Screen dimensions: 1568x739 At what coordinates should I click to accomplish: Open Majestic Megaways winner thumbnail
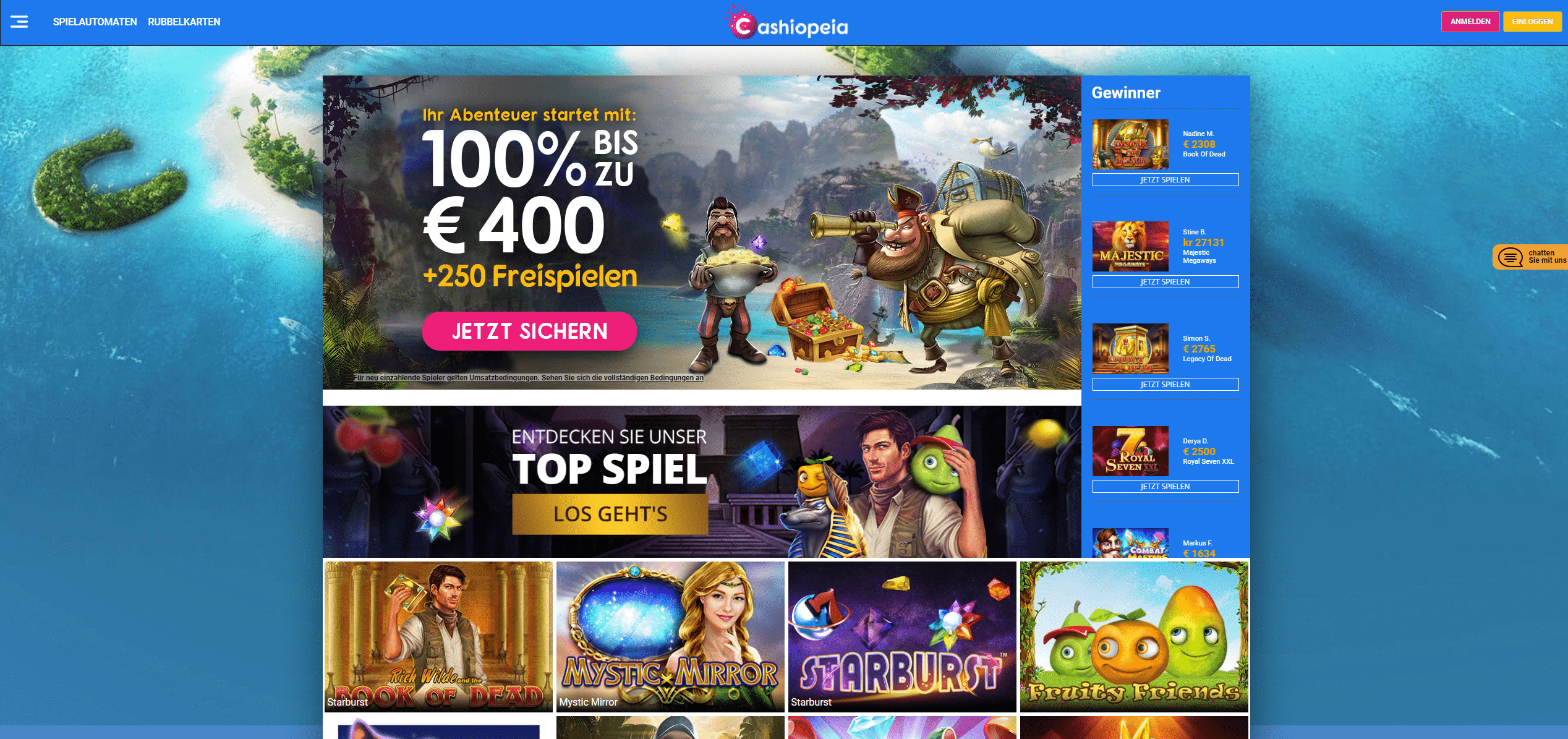click(x=1130, y=246)
